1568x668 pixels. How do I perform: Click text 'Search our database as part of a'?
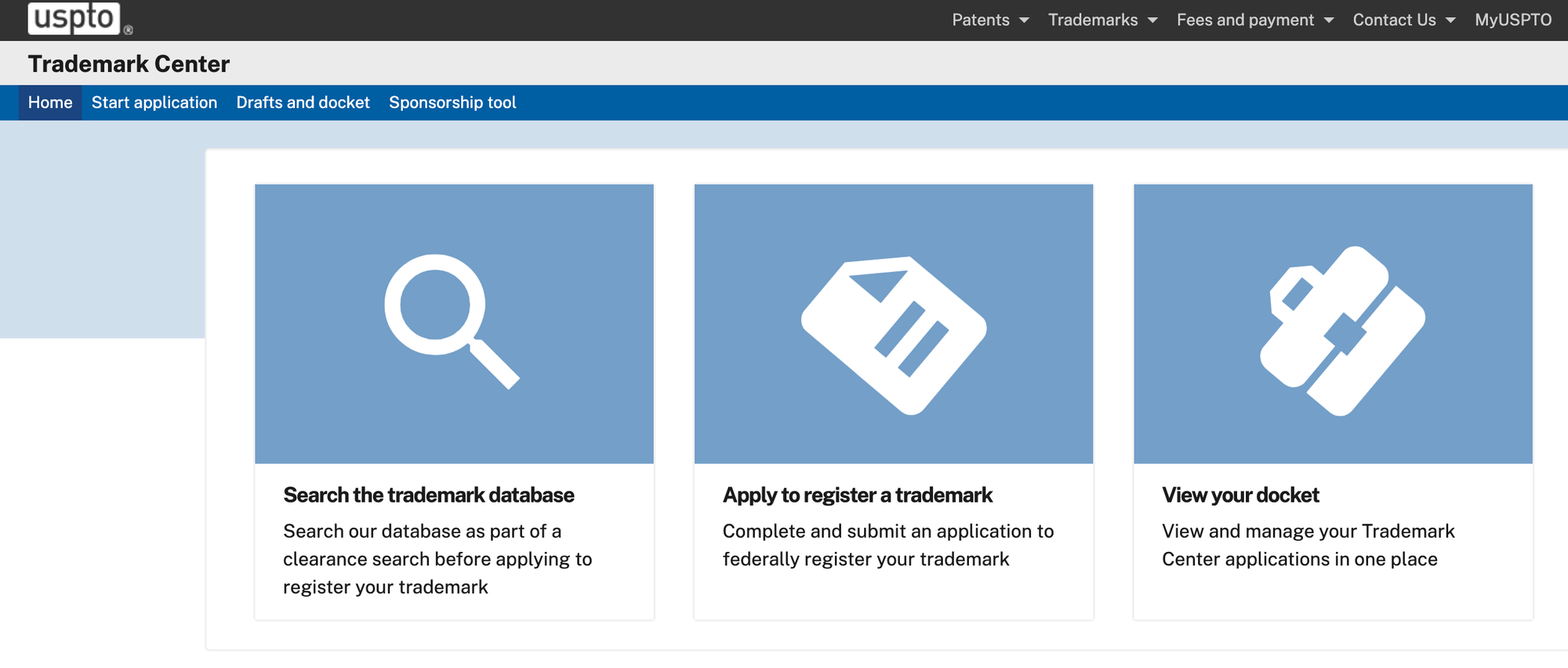point(422,532)
